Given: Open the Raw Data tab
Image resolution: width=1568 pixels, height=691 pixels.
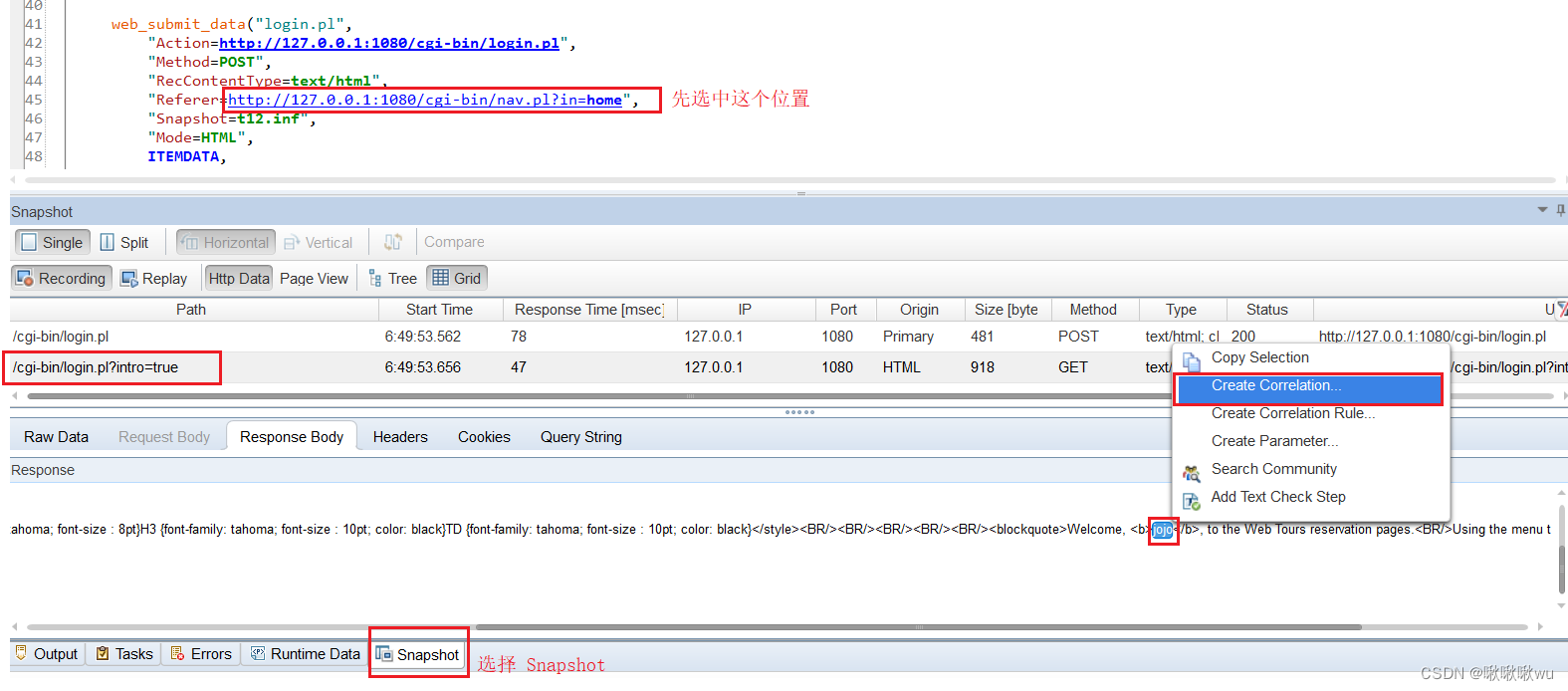Looking at the screenshot, I should coord(56,437).
